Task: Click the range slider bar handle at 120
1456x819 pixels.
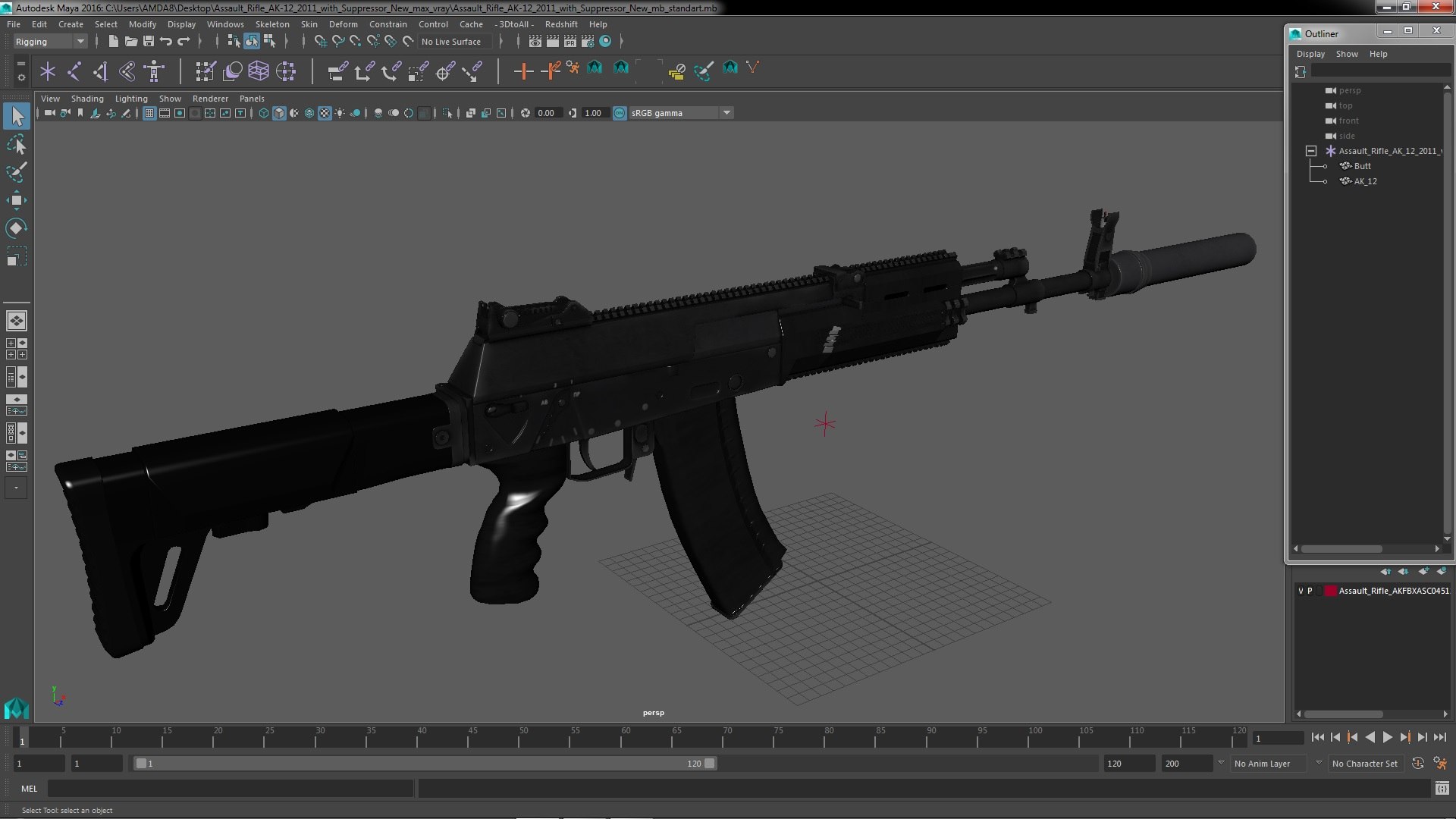Action: [x=710, y=764]
